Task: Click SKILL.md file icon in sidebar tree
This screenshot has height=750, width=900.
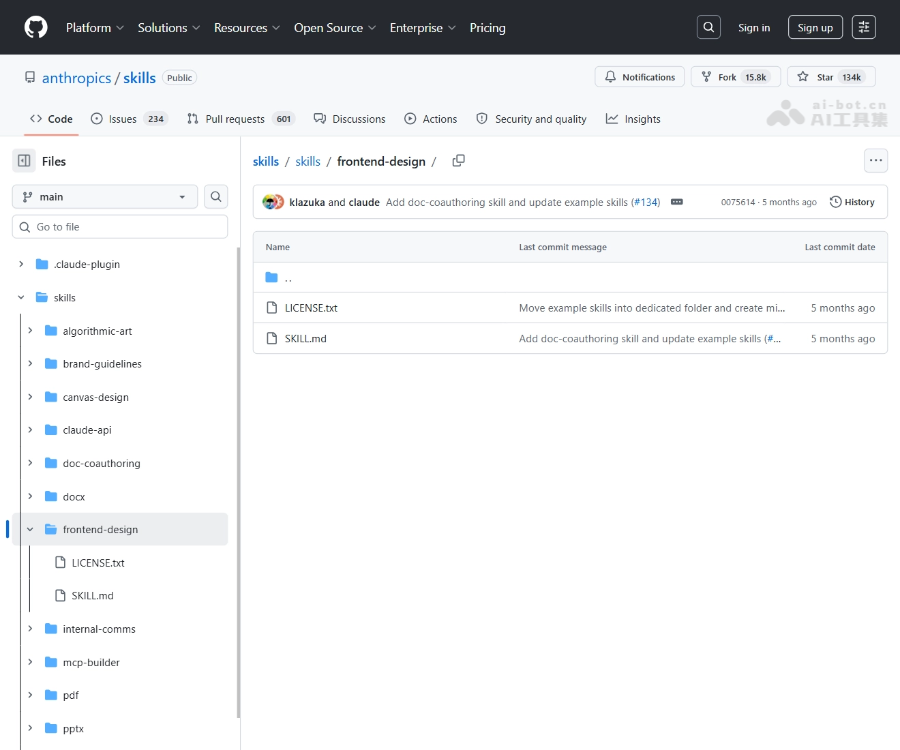Action: point(60,596)
